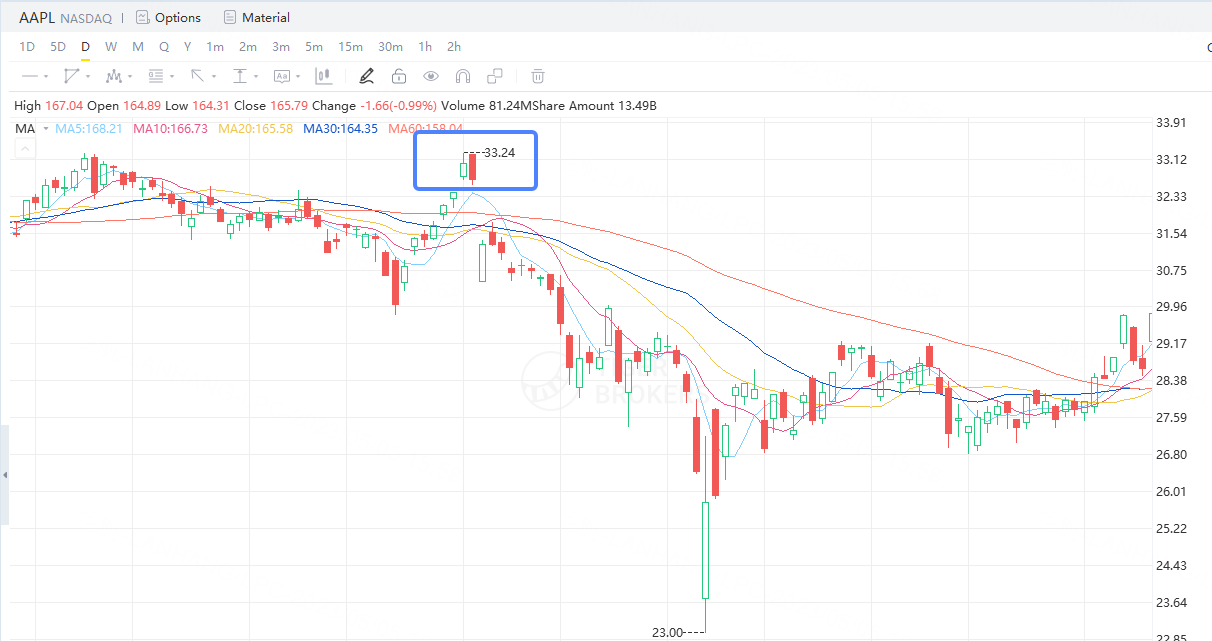
Task: Switch to the W weekly timeframe
Action: 111,47
